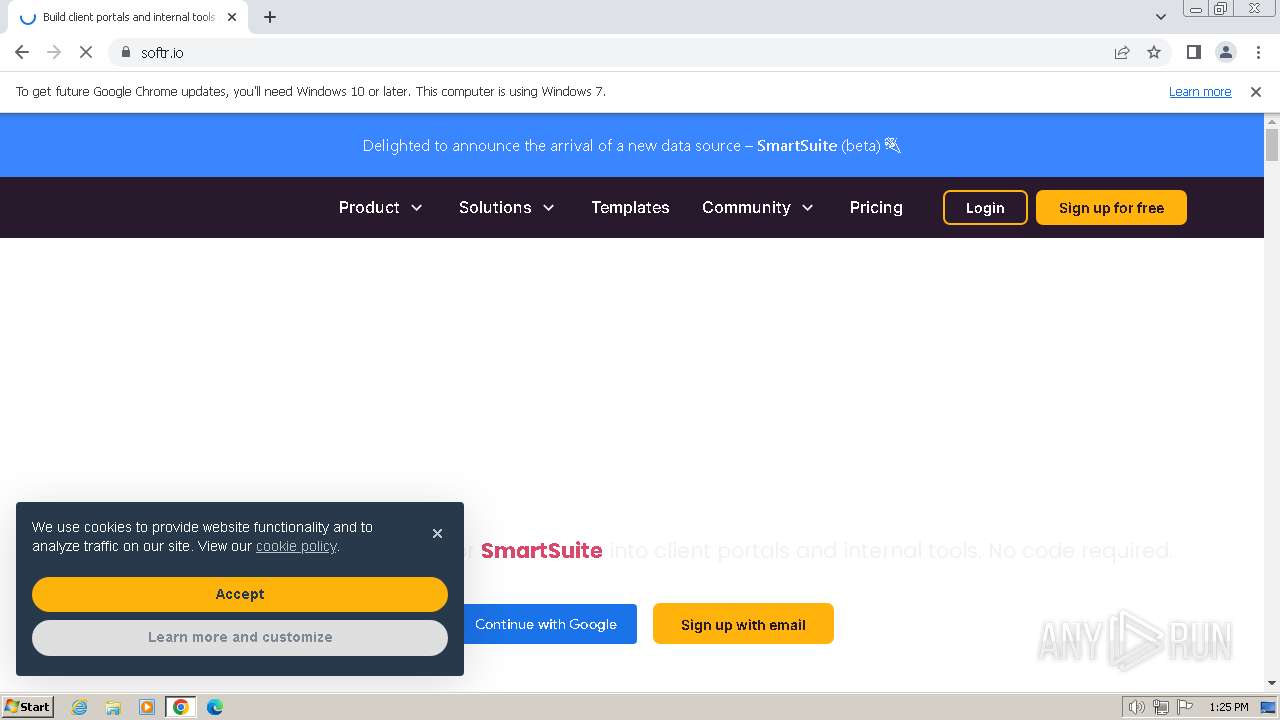
Task: Open the network icon in the system tray
Action: pyautogui.click(x=1161, y=707)
